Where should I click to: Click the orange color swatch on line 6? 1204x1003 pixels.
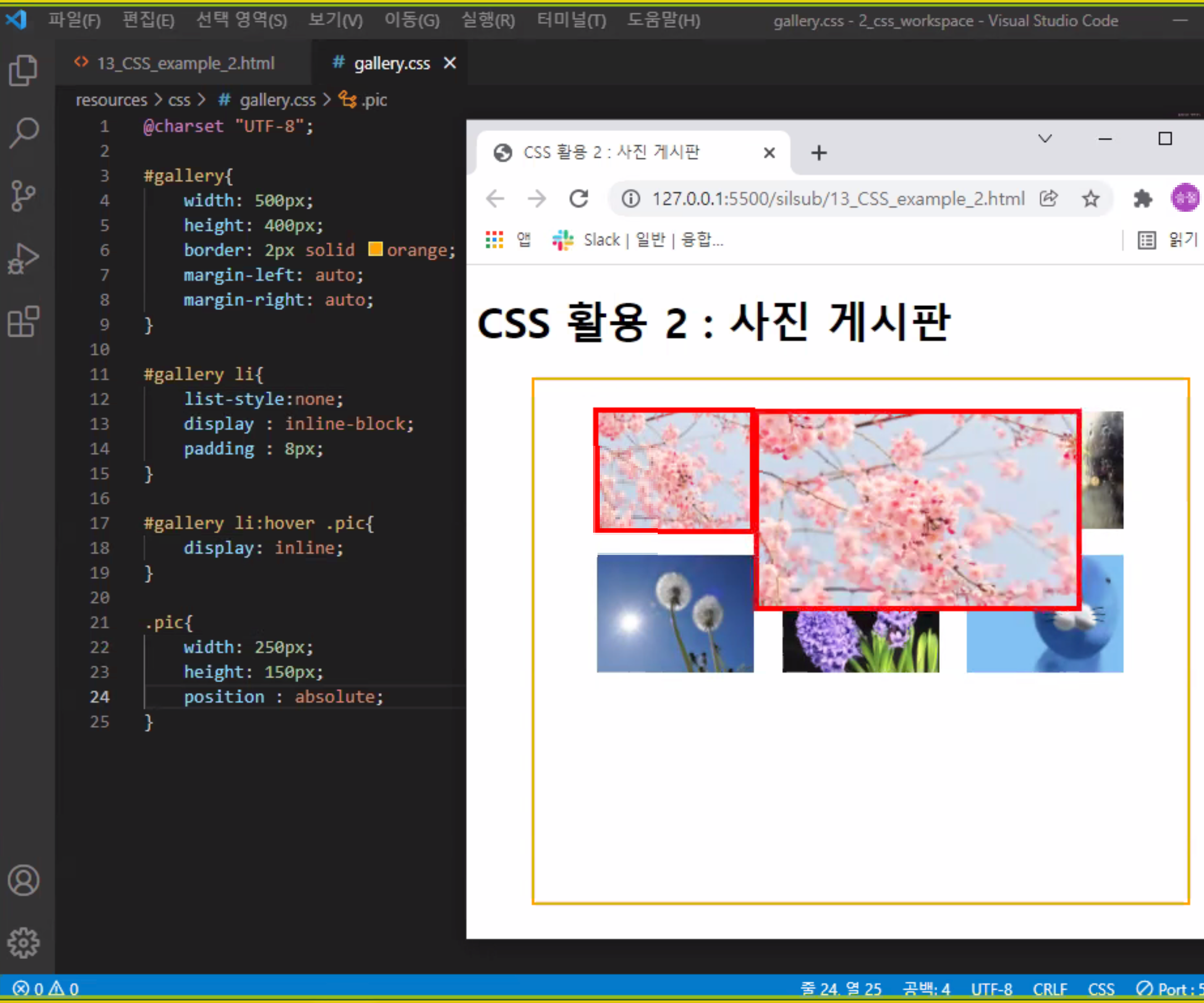pyautogui.click(x=375, y=249)
